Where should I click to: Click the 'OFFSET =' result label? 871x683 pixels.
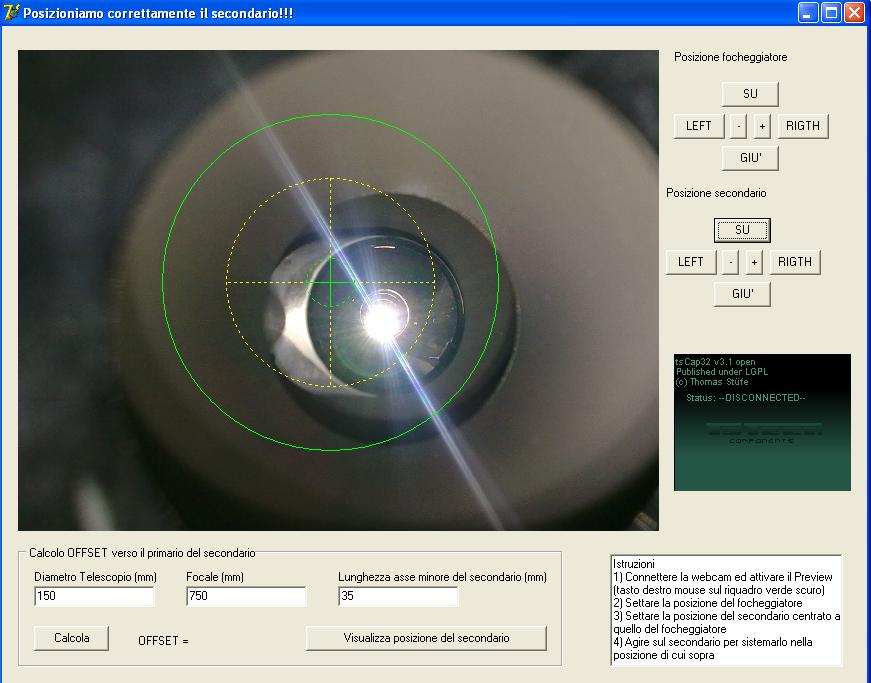click(163, 641)
